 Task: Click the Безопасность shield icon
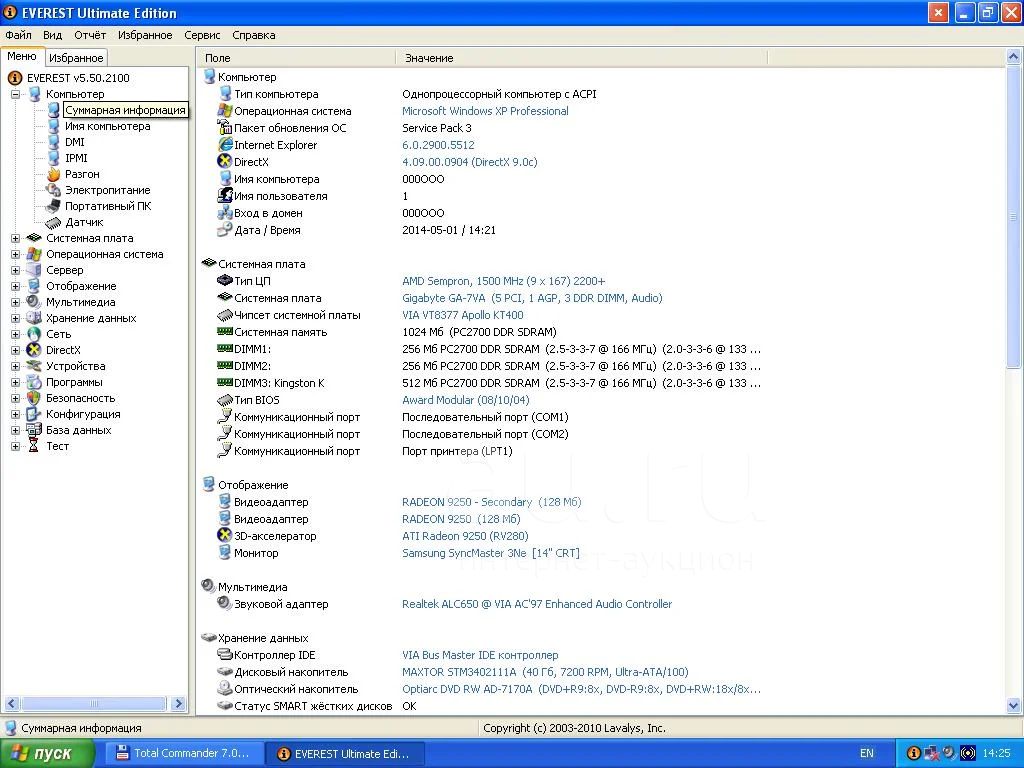pos(34,398)
